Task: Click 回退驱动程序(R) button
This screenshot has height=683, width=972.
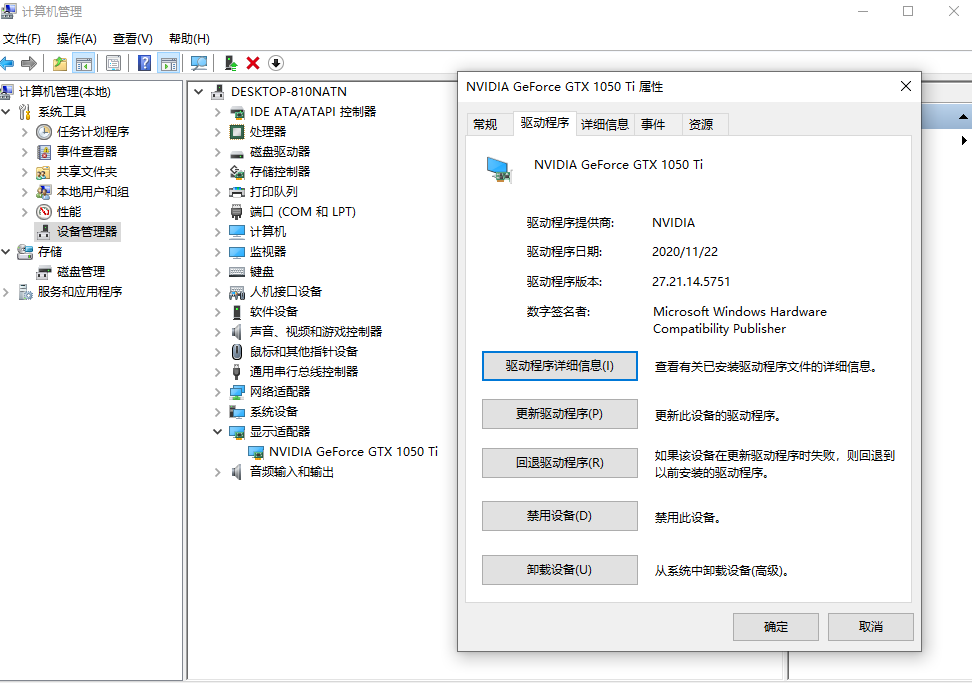Action: tap(560, 463)
